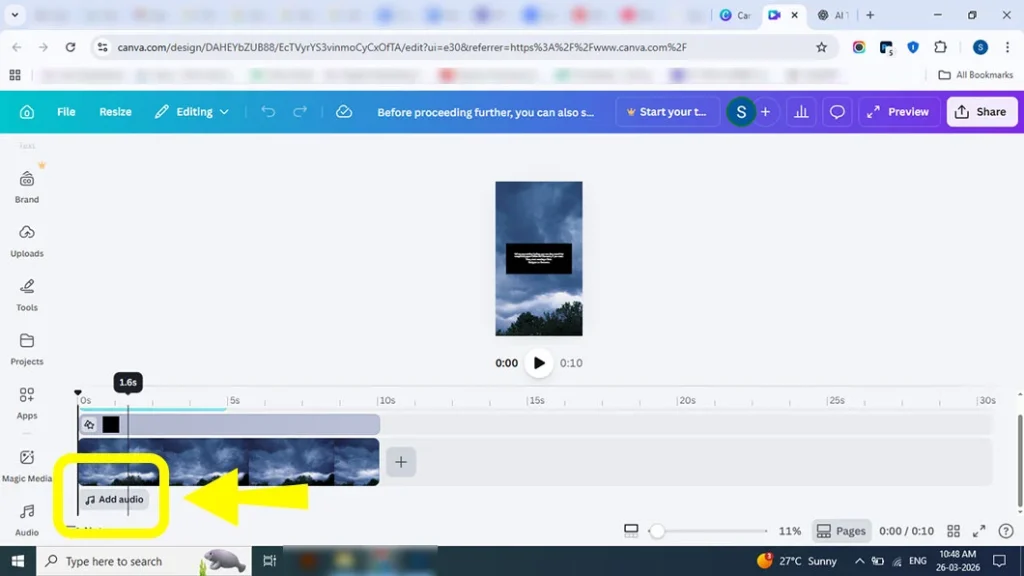The image size is (1024, 576).
Task: Click the insights chart icon in the toolbar
Action: pos(800,111)
